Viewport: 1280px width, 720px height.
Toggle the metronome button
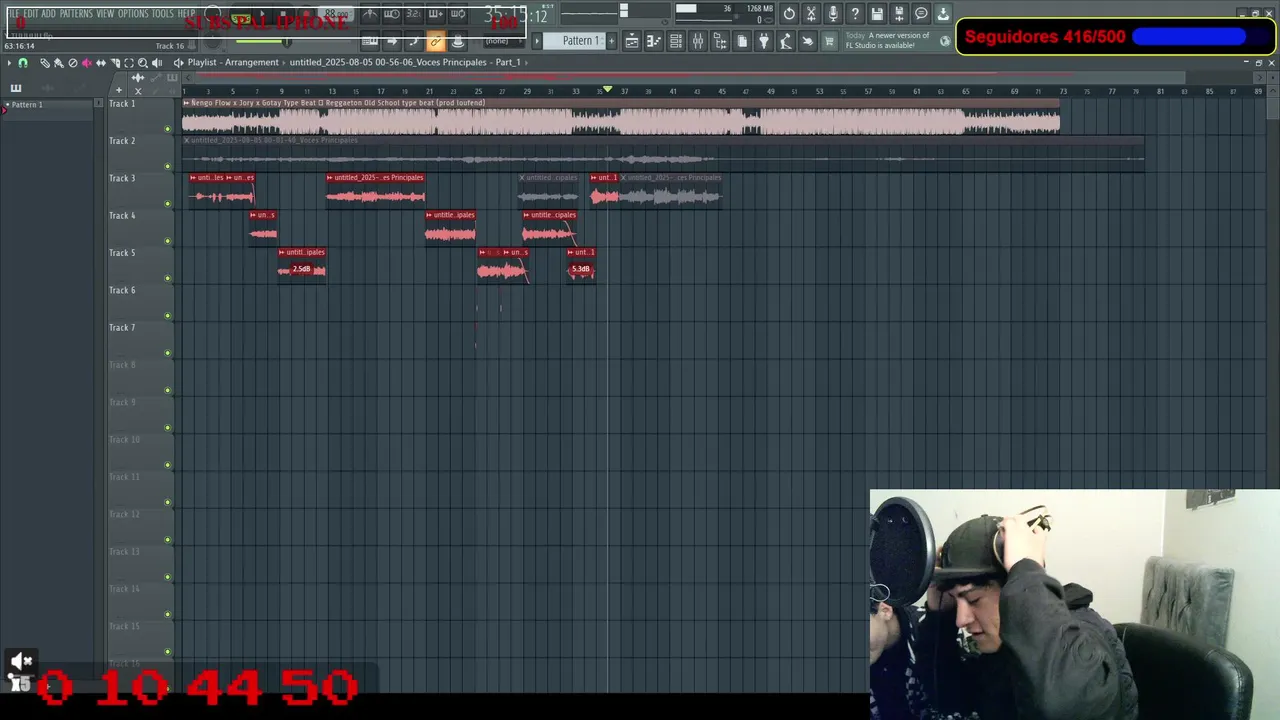click(370, 14)
